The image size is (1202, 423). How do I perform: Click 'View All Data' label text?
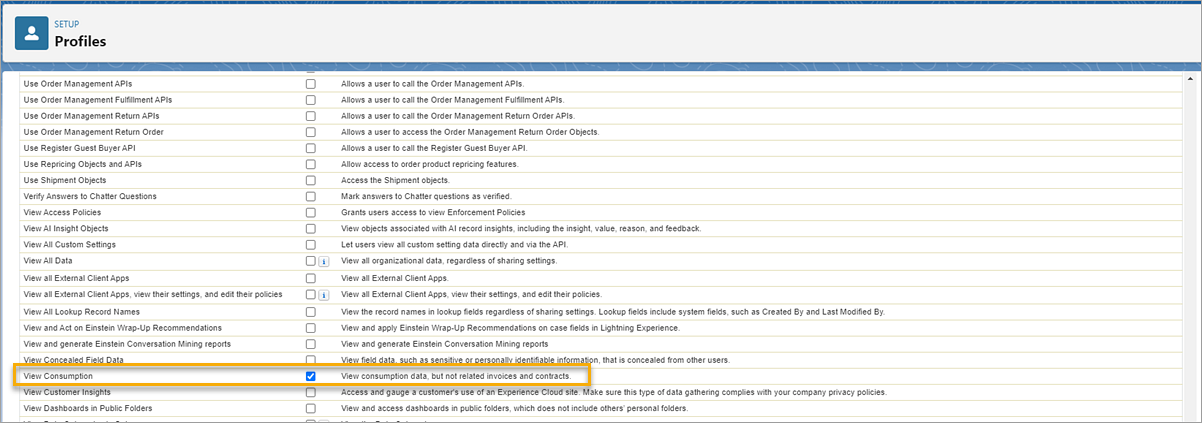tap(48, 261)
